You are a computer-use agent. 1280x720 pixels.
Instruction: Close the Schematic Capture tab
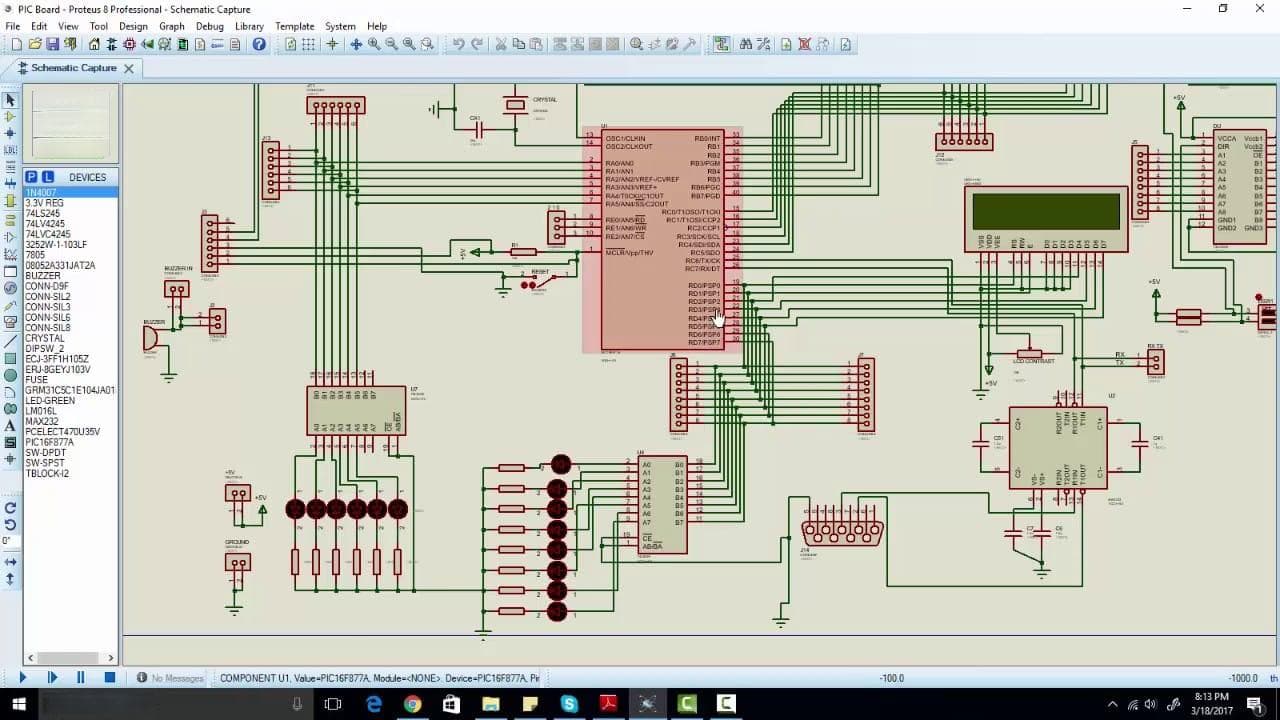tap(128, 68)
